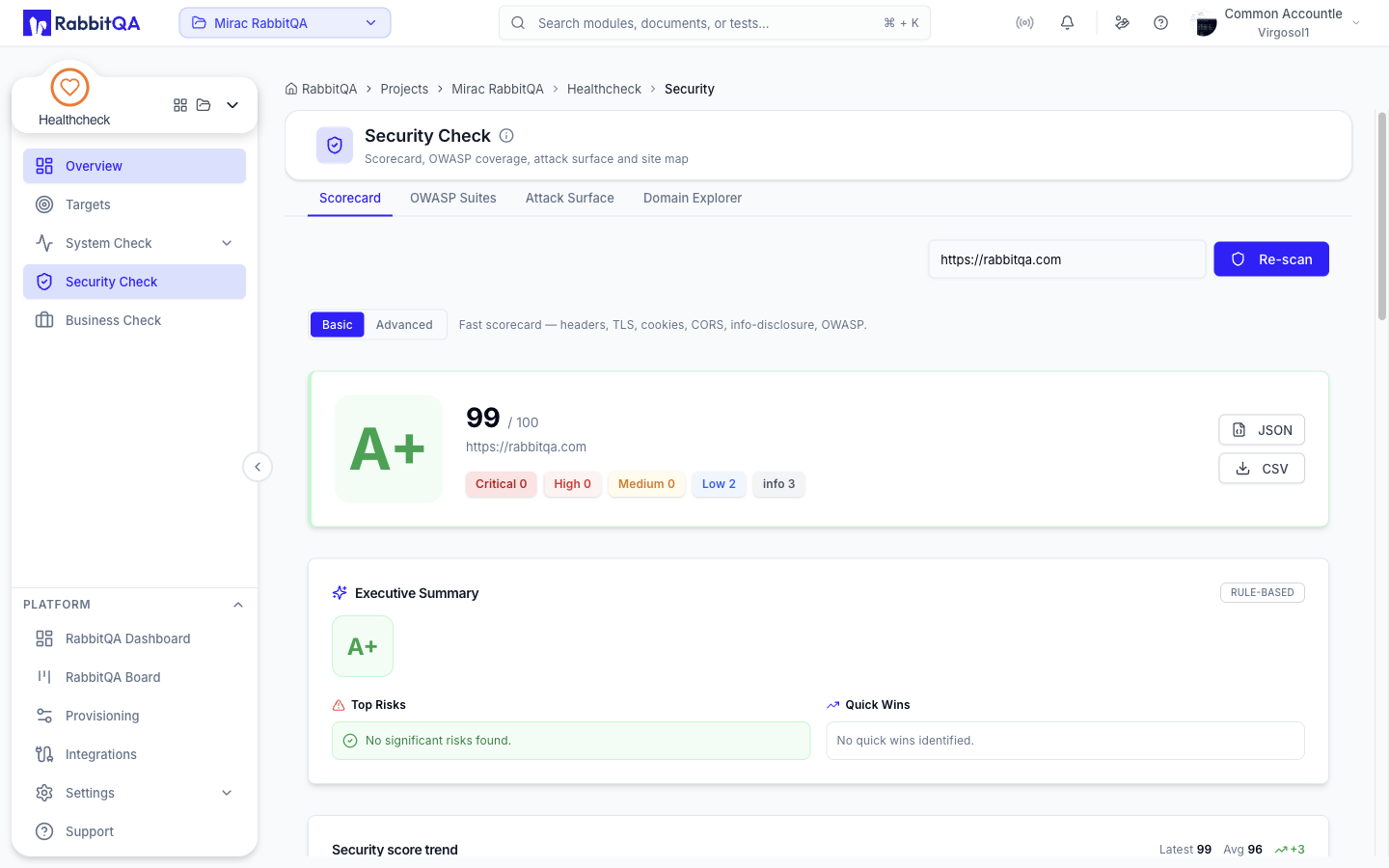Switch to the Advanced scan mode
This screenshot has height=868, width=1389.
click(404, 325)
